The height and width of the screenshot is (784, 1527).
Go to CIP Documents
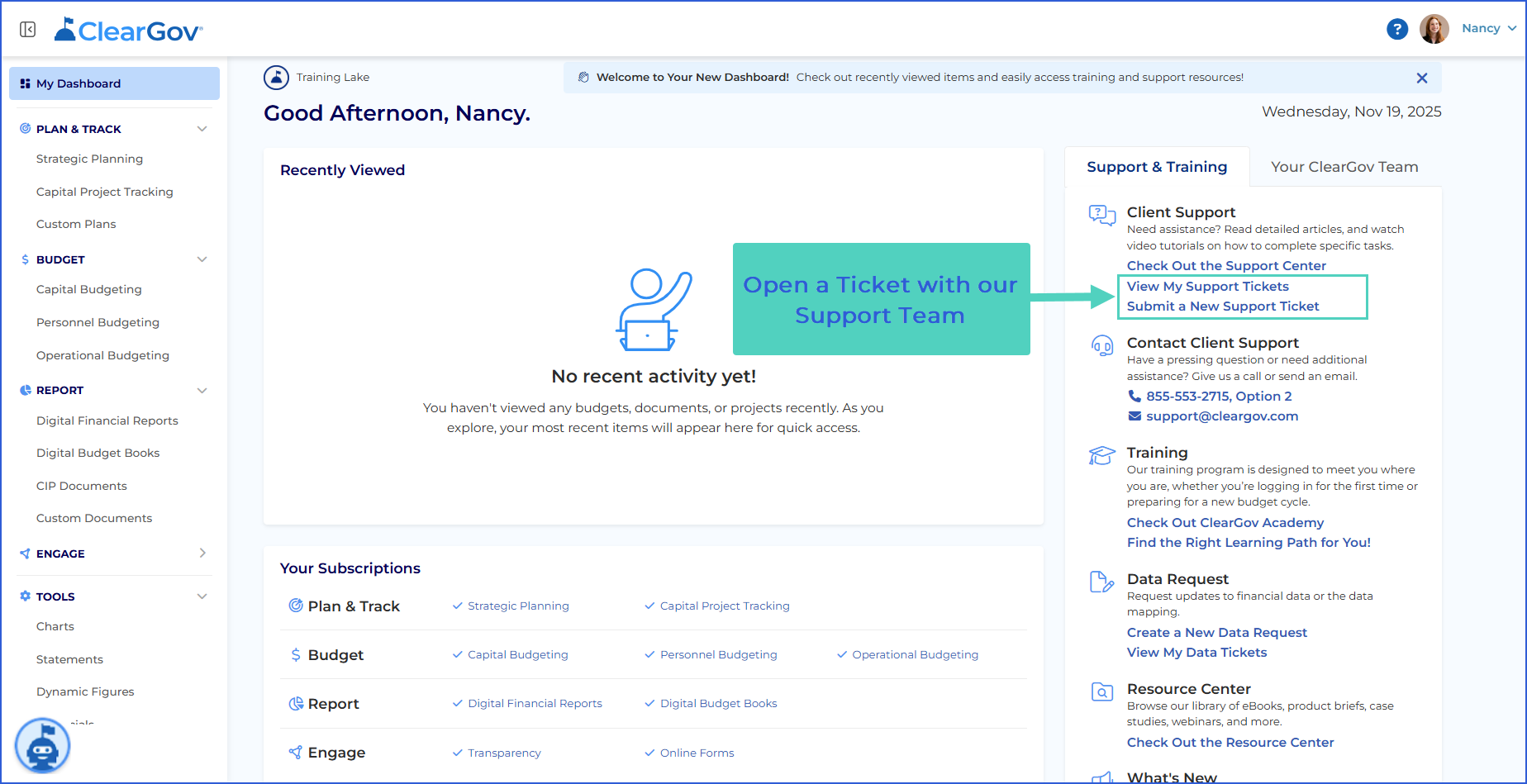(82, 486)
